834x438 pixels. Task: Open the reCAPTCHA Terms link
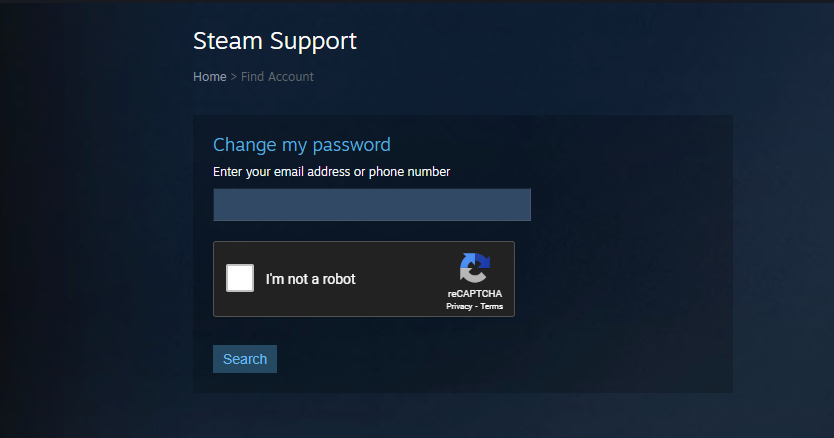pos(491,307)
